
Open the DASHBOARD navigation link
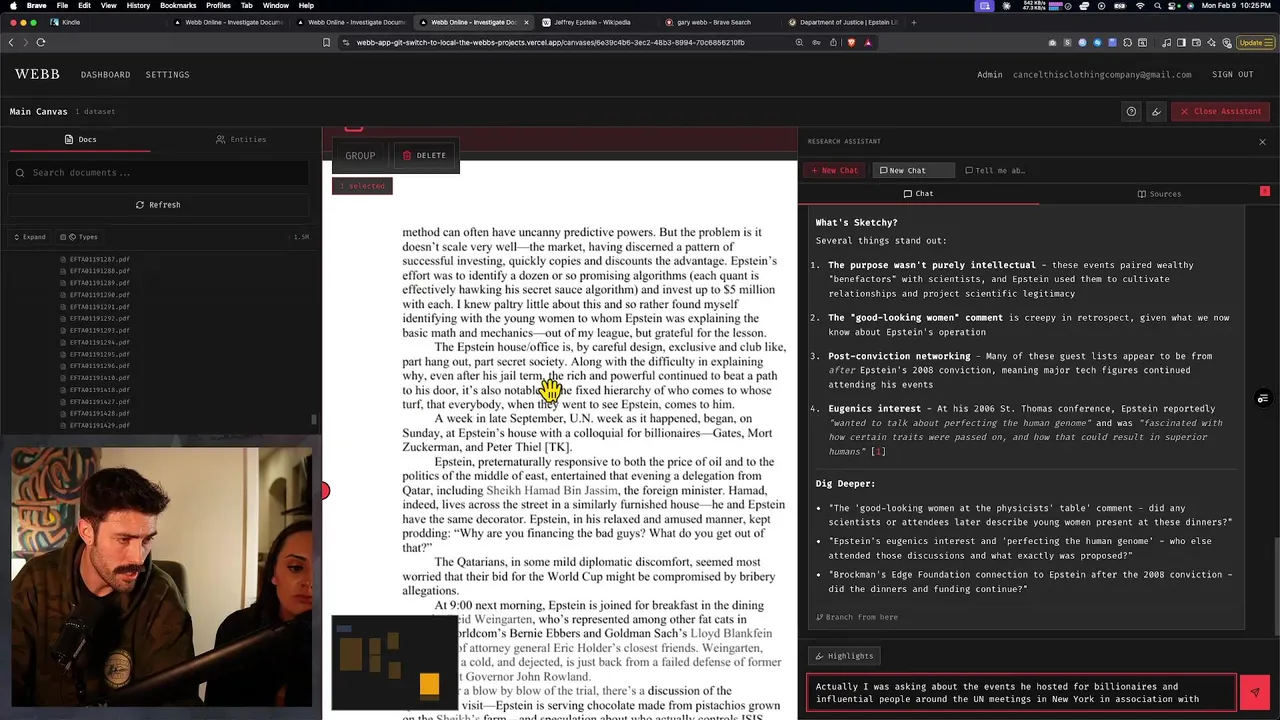pyautogui.click(x=105, y=75)
